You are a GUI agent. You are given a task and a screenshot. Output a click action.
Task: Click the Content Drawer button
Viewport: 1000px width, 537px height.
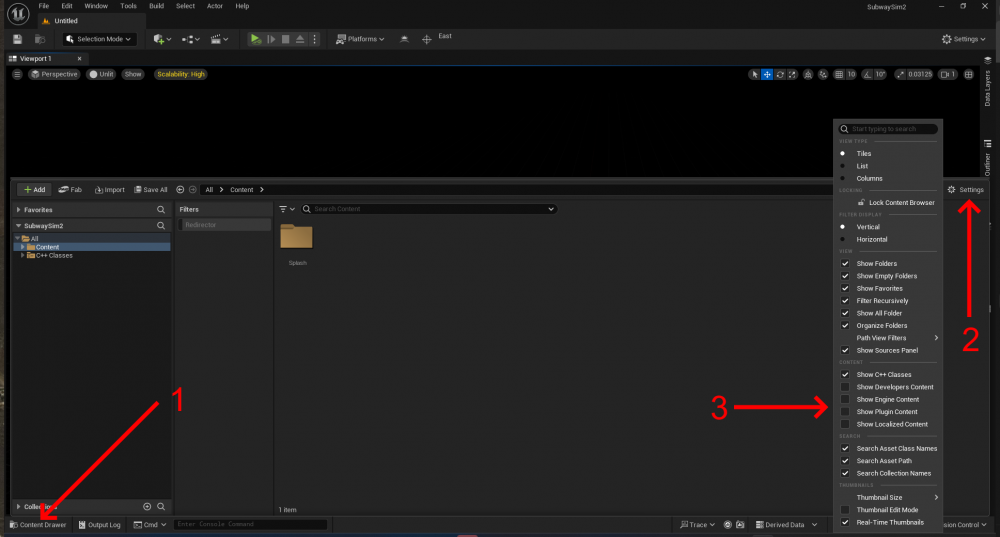click(x=38, y=524)
